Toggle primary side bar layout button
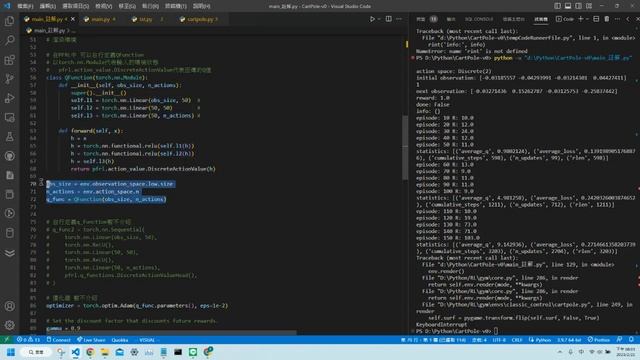The height and width of the screenshot is (360, 640). 558,6
